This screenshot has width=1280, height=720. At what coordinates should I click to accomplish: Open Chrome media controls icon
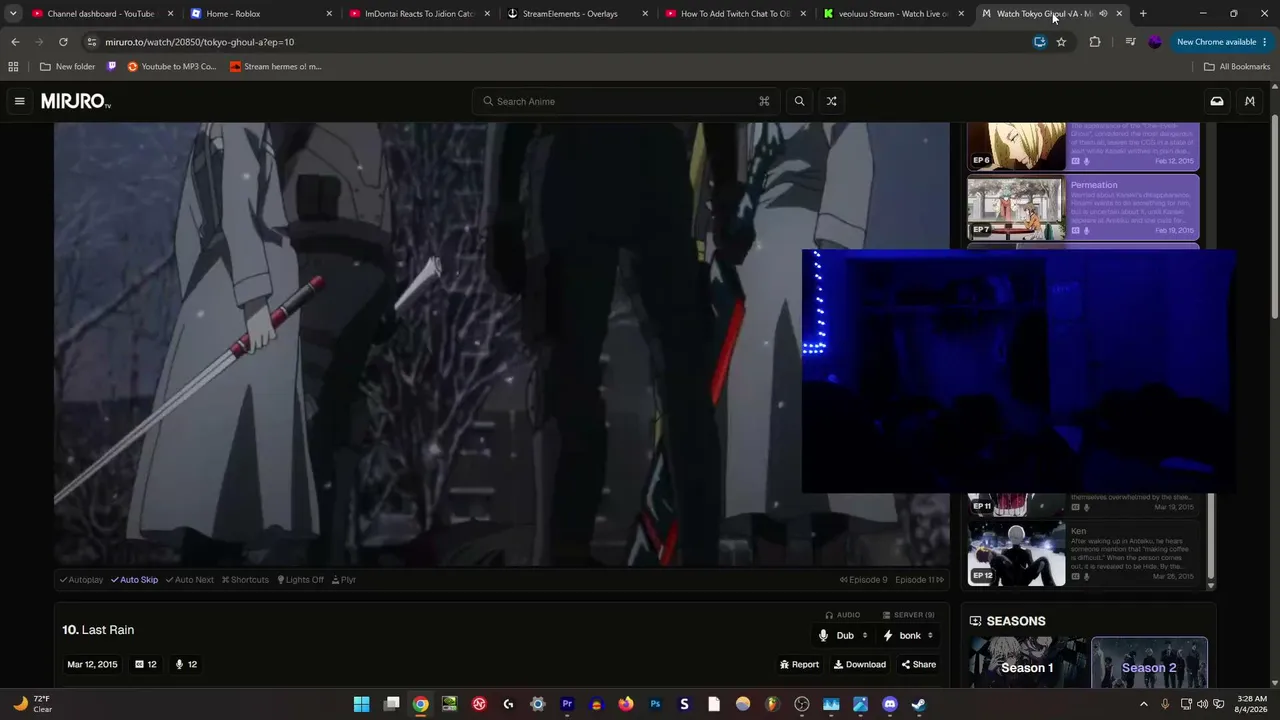pos(1130,42)
